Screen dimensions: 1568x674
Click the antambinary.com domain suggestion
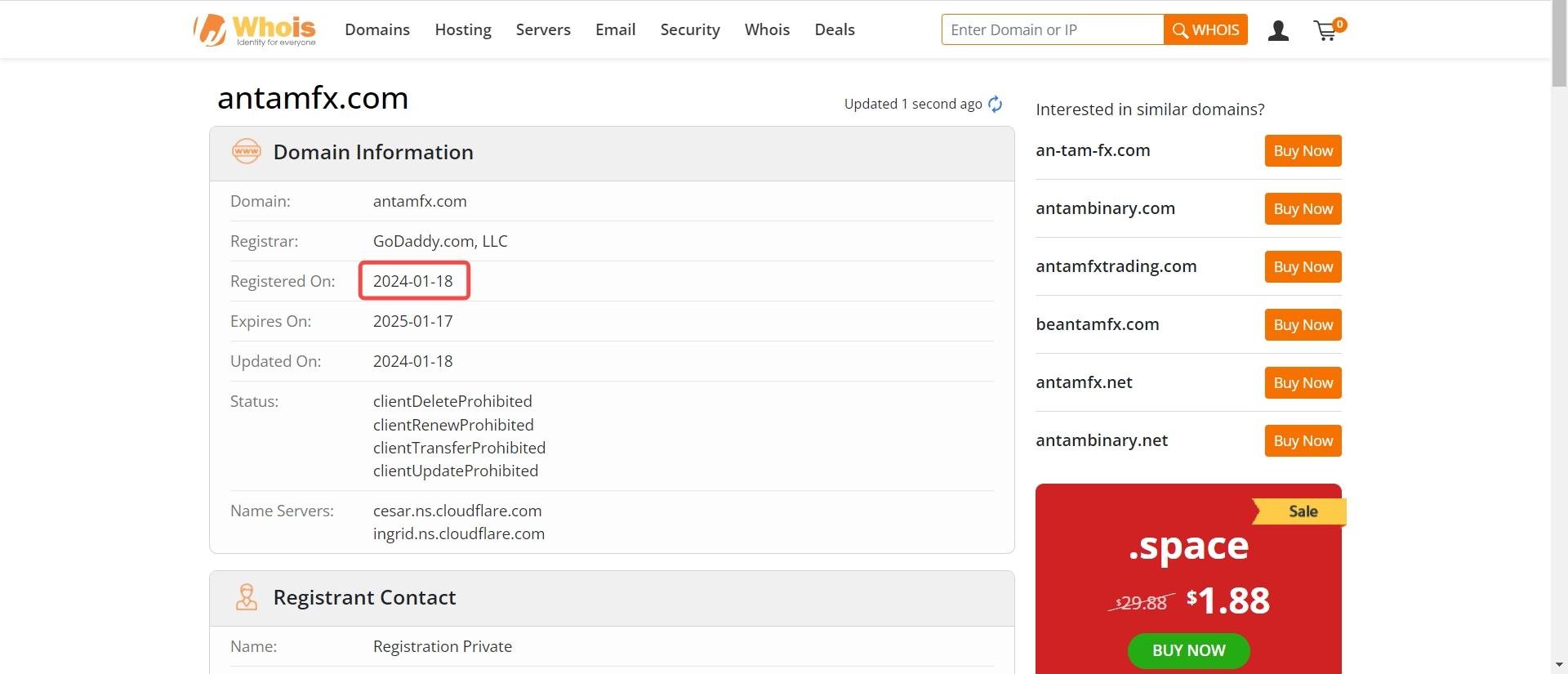click(x=1106, y=208)
